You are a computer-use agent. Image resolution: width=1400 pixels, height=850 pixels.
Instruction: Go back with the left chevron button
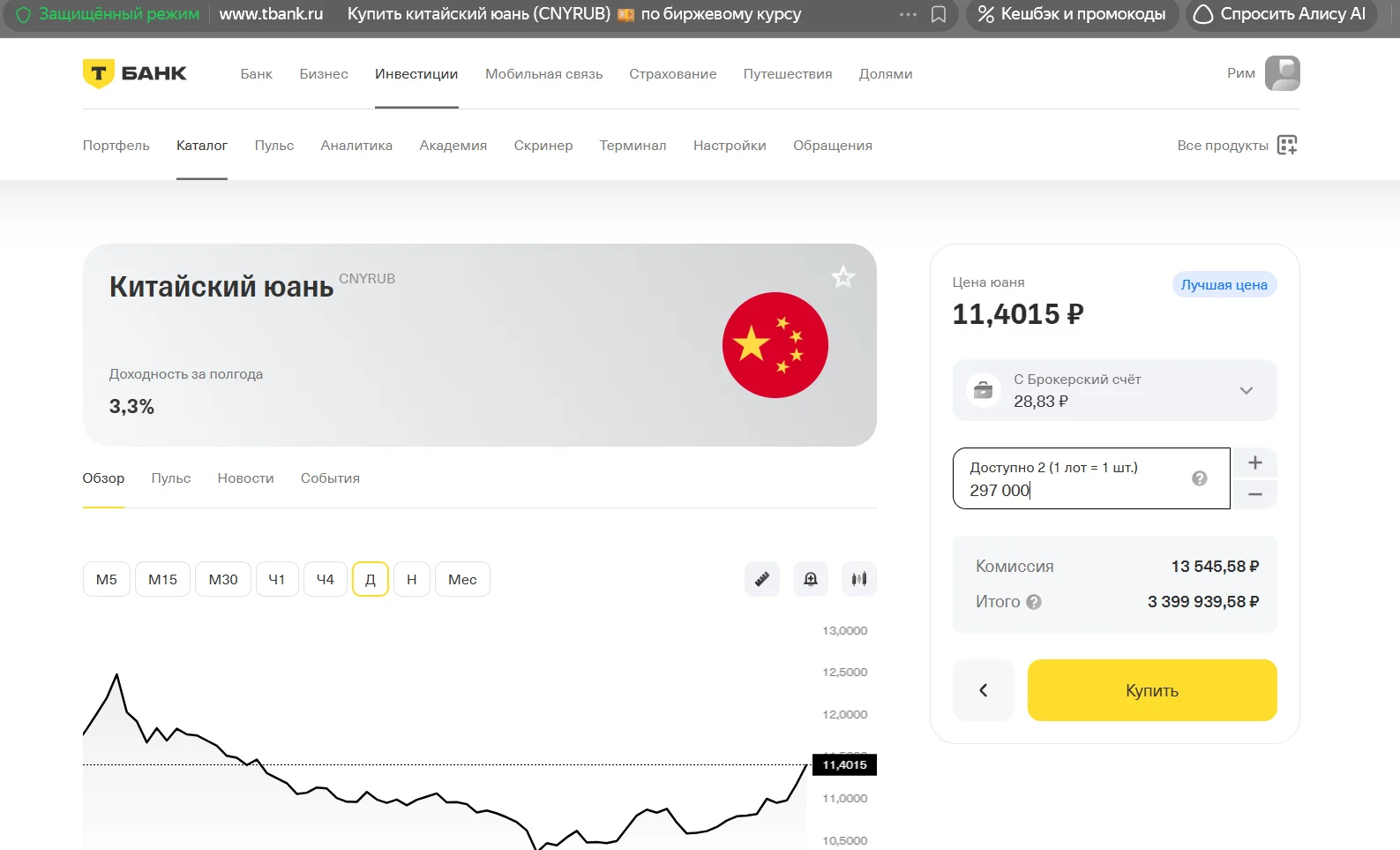pos(984,690)
